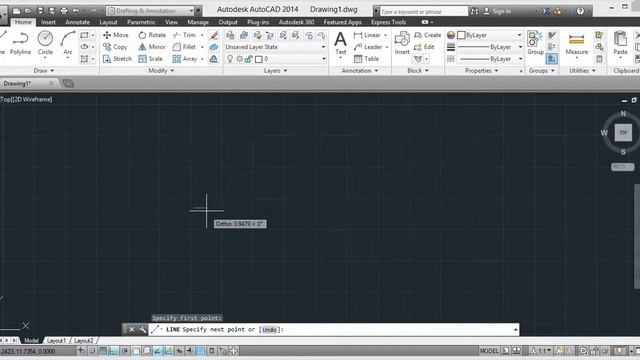Click the Group objects tool
Screen dimensions: 640x360
(x=535, y=43)
